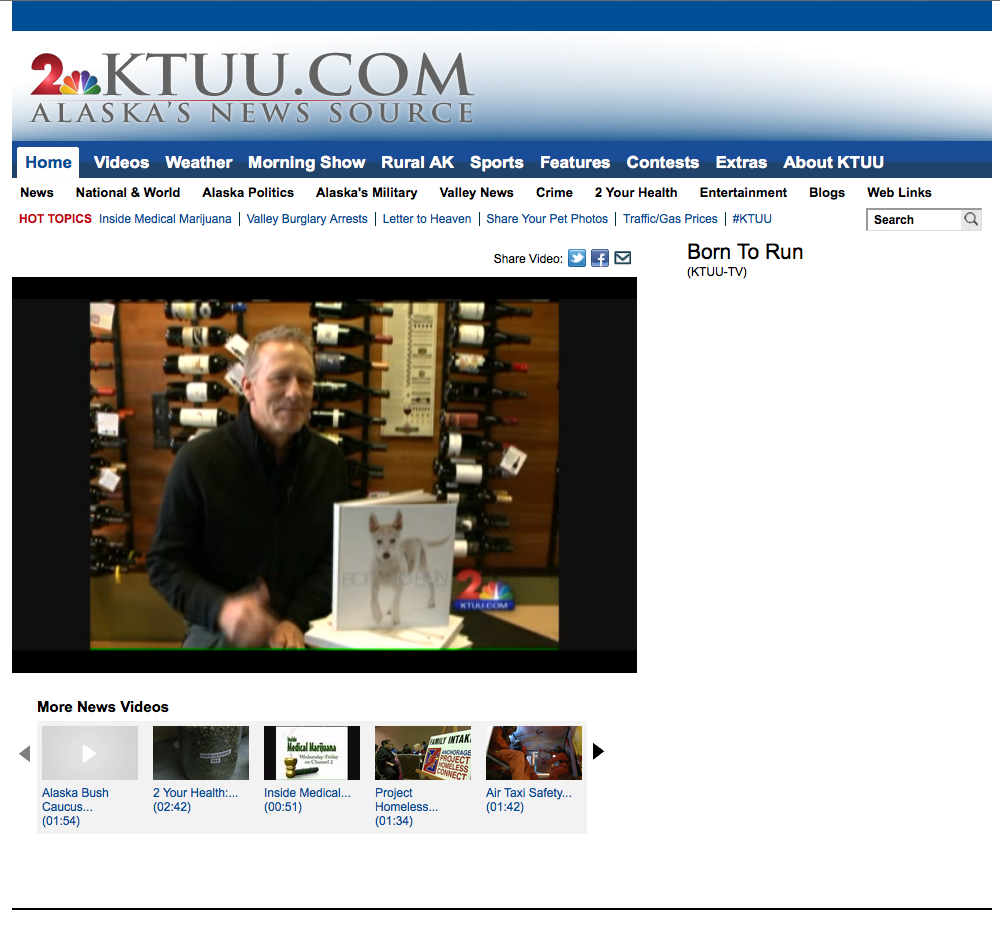Open the Alaska Politics link

248,193
